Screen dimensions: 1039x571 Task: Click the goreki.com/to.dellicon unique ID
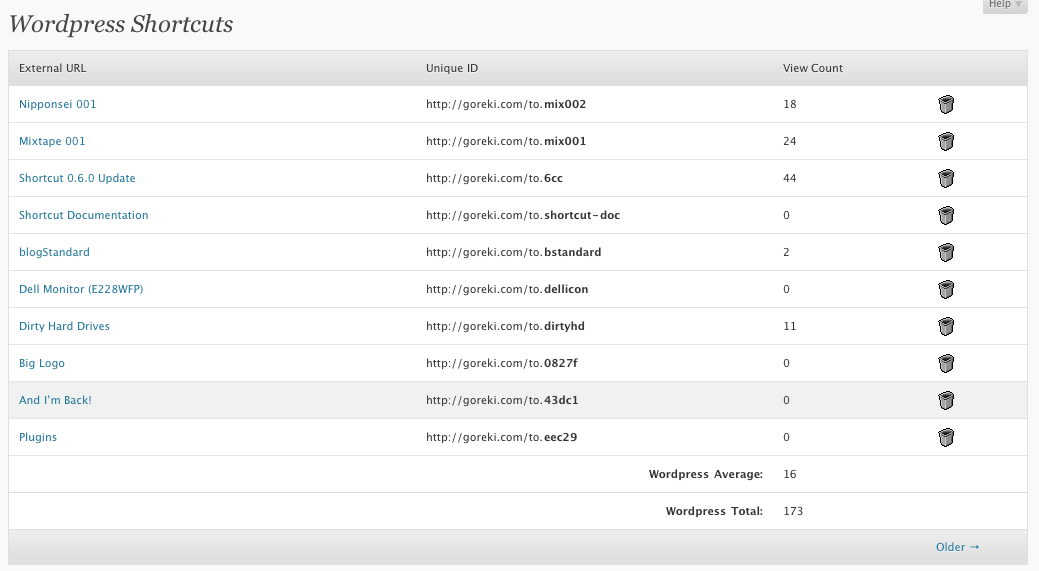507,289
